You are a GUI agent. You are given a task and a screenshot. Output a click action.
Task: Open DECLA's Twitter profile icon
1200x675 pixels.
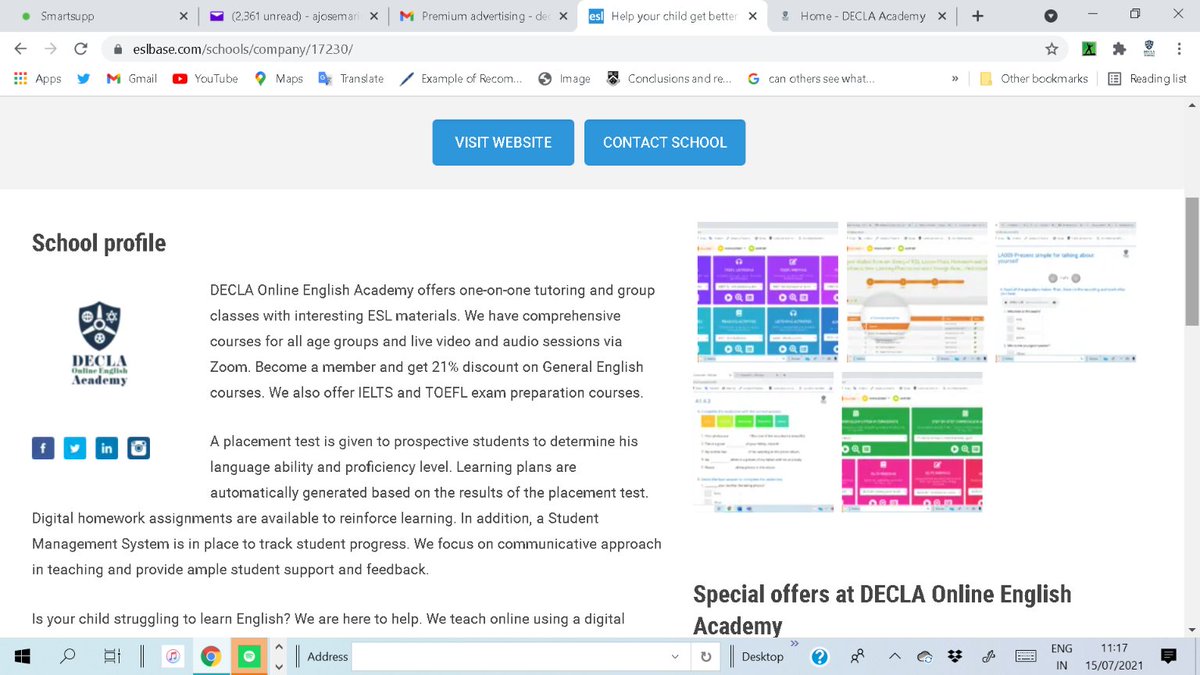point(75,448)
